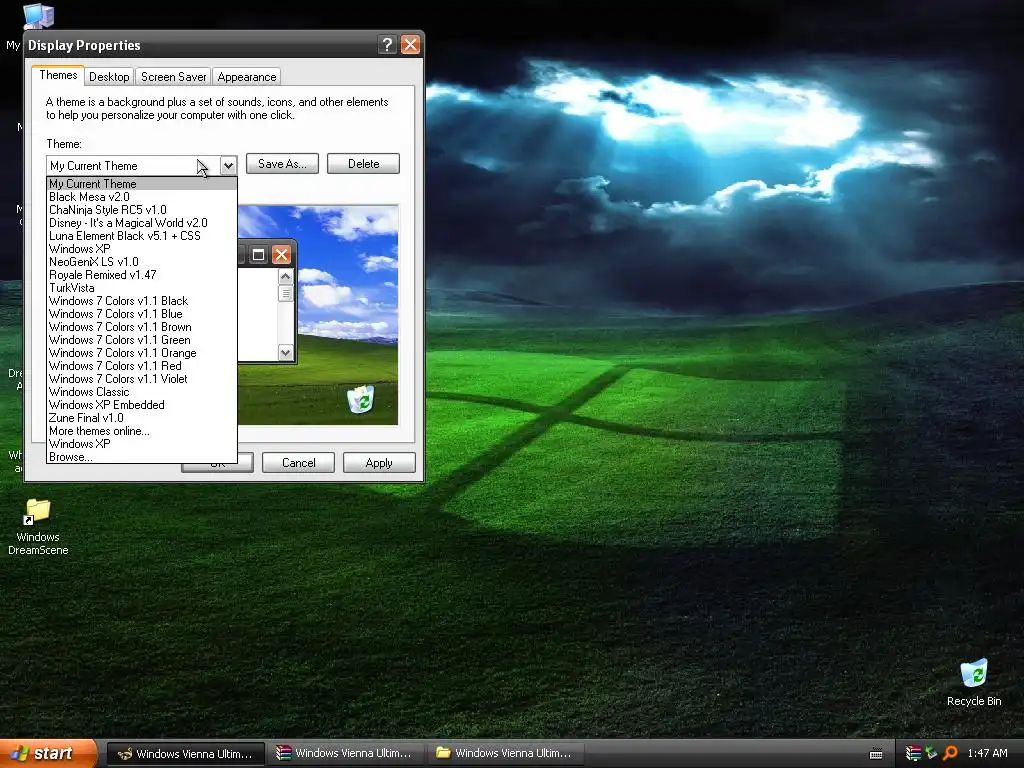The width and height of the screenshot is (1024, 768).
Task: Select Windows 7 Colors v1.1 Blue
Action: (x=142, y=314)
